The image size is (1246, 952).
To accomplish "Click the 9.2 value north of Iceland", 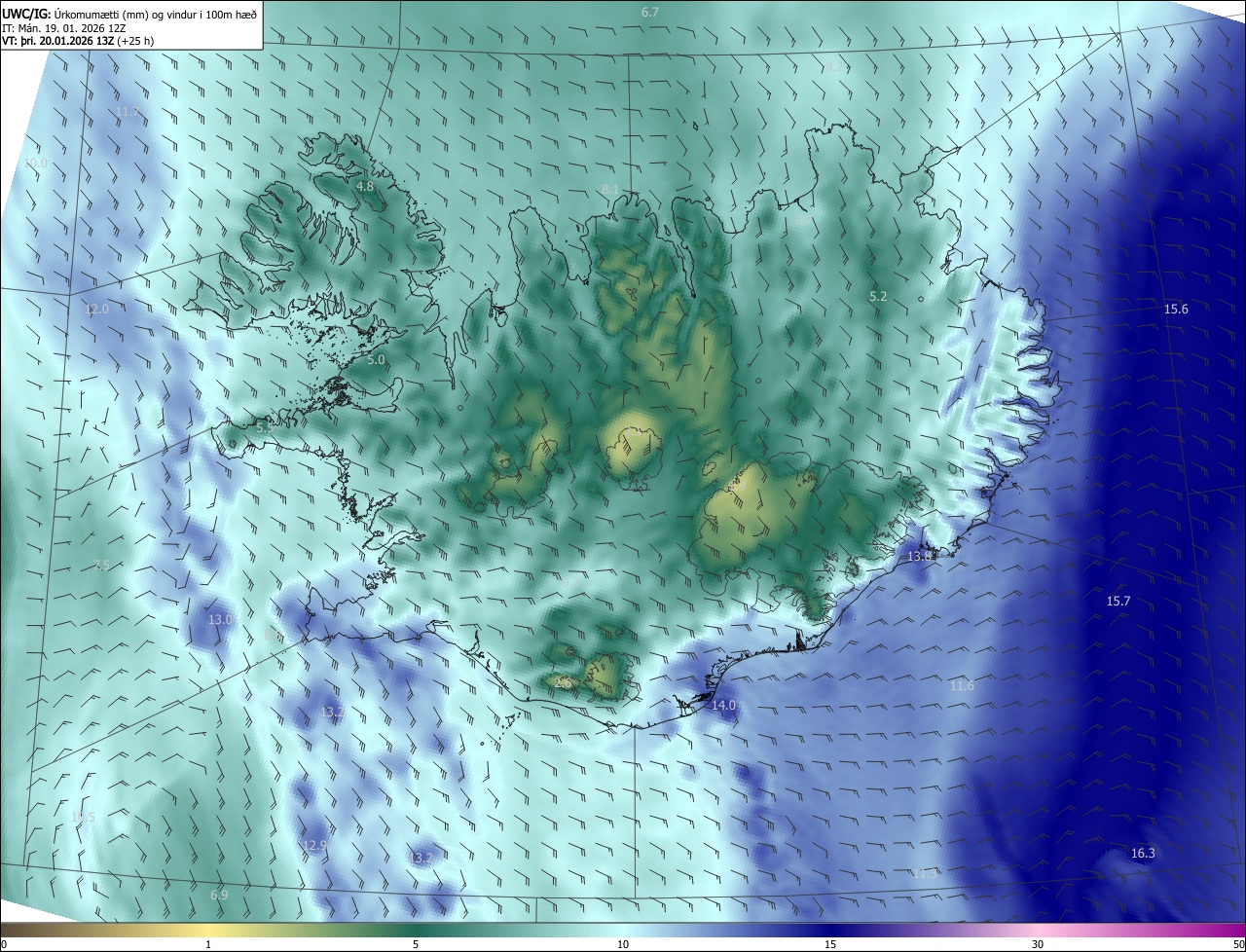I will (x=835, y=68).
